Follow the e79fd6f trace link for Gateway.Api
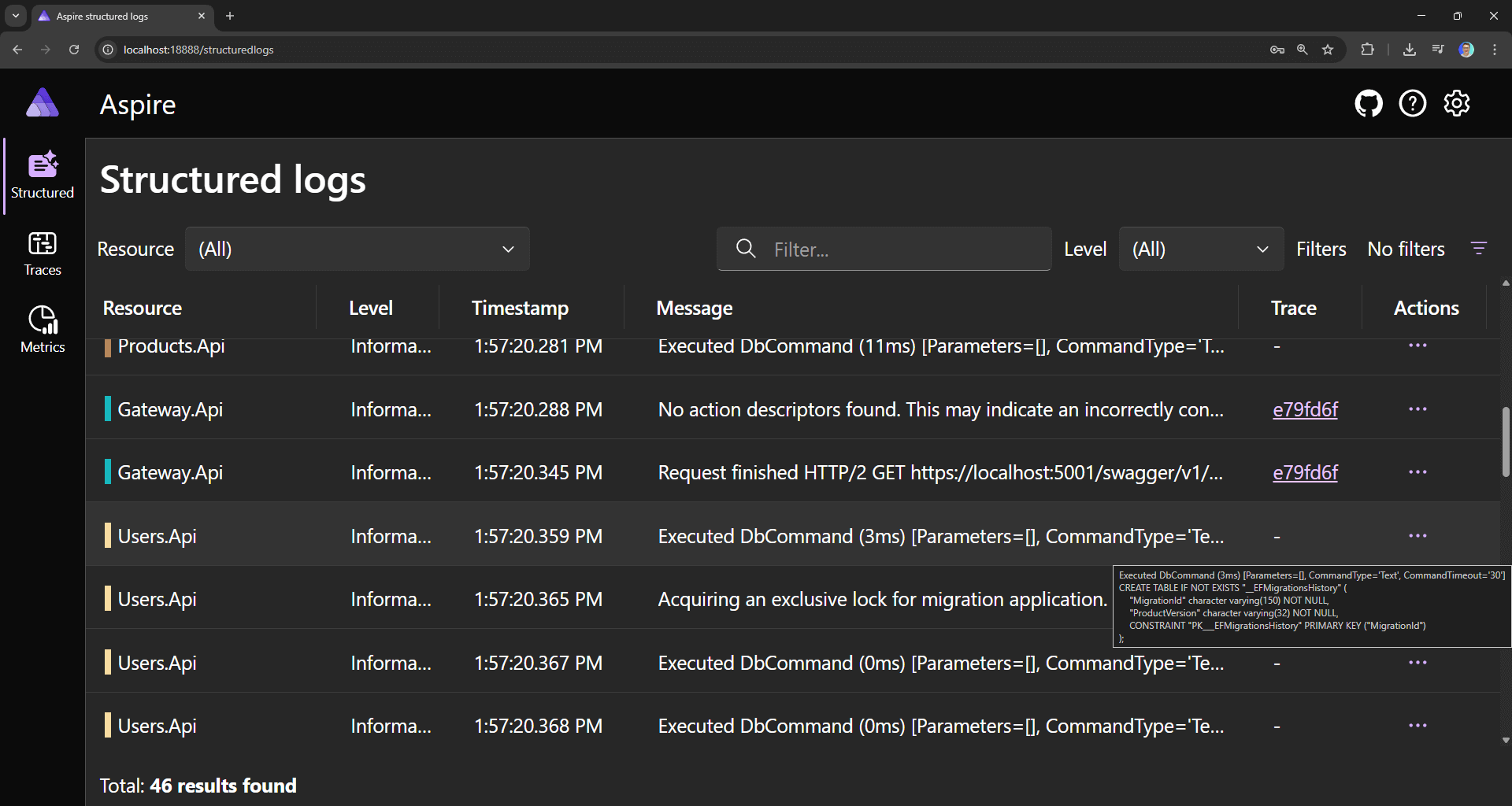The height and width of the screenshot is (806, 1512). pyautogui.click(x=1304, y=409)
